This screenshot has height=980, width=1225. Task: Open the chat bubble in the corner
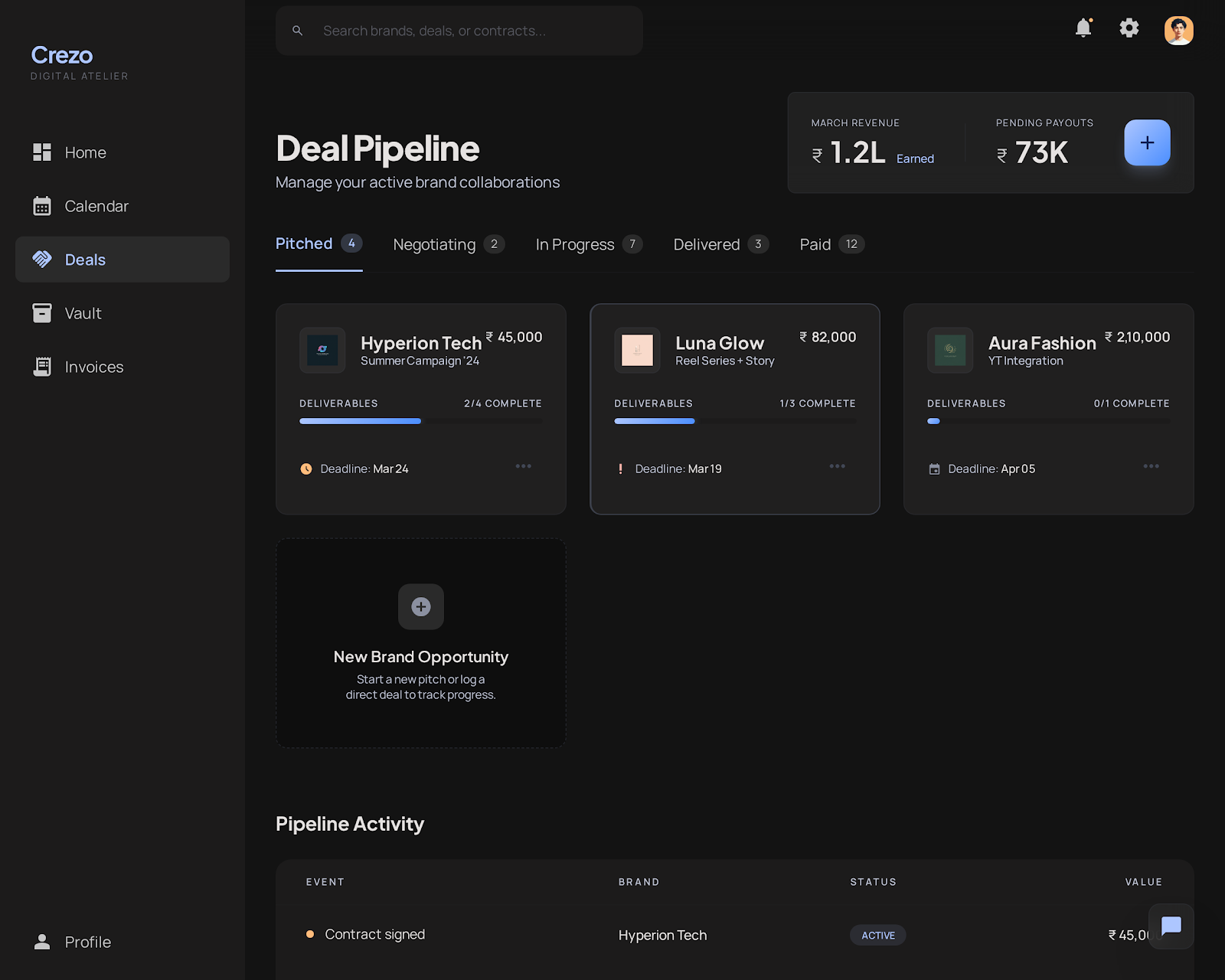pyautogui.click(x=1171, y=926)
